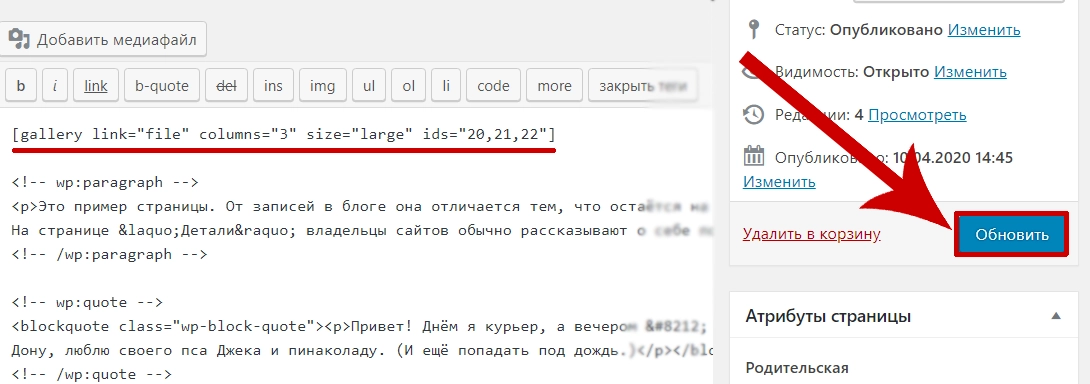The image size is (1090, 384).
Task: Click the "<!-- wp:paragraph -->" line
Action: (106, 182)
